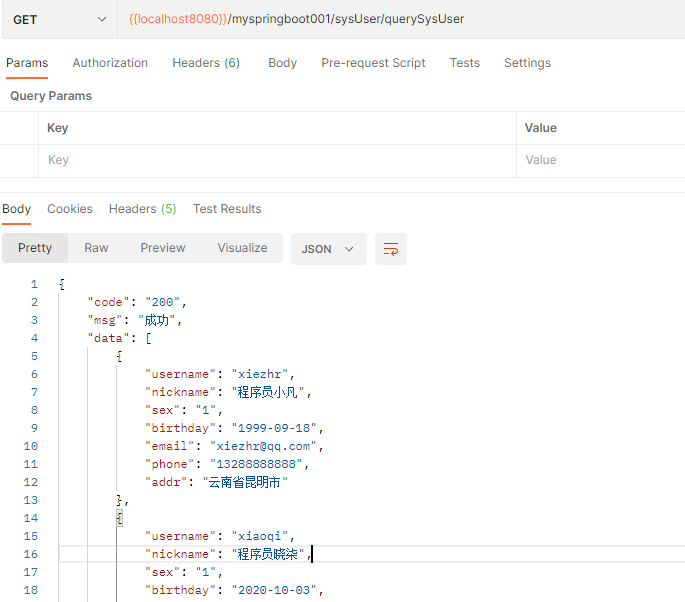Click the request URL field

pyautogui.click(x=400, y=20)
